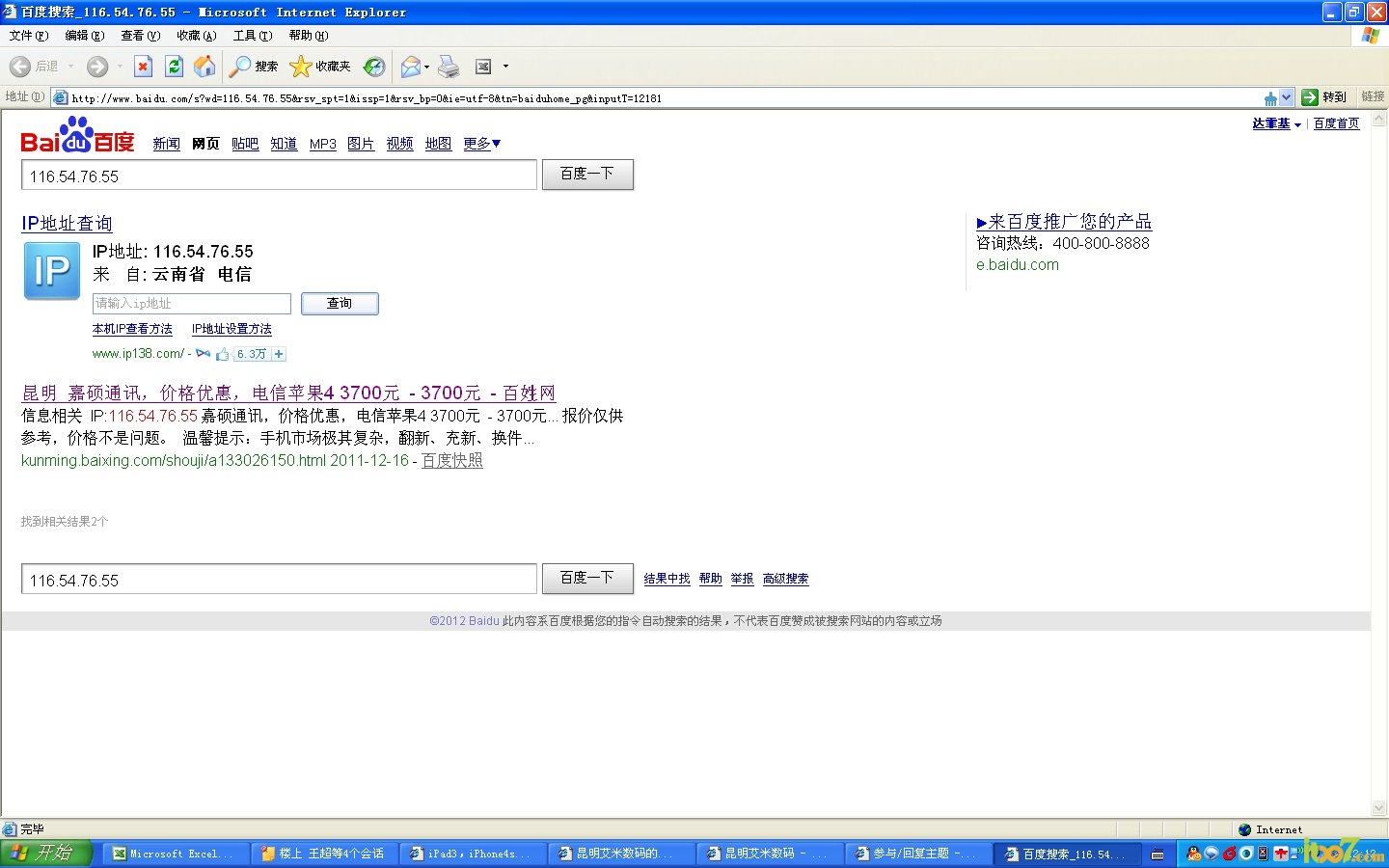Click the plus icon beside 6.3万
1389x868 pixels.
click(x=279, y=354)
